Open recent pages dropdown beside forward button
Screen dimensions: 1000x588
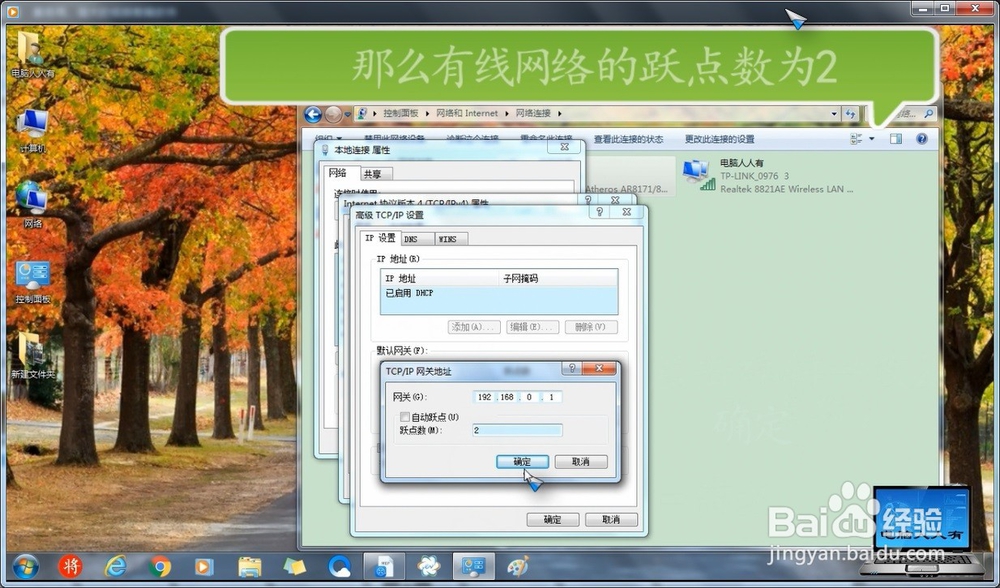pos(348,115)
